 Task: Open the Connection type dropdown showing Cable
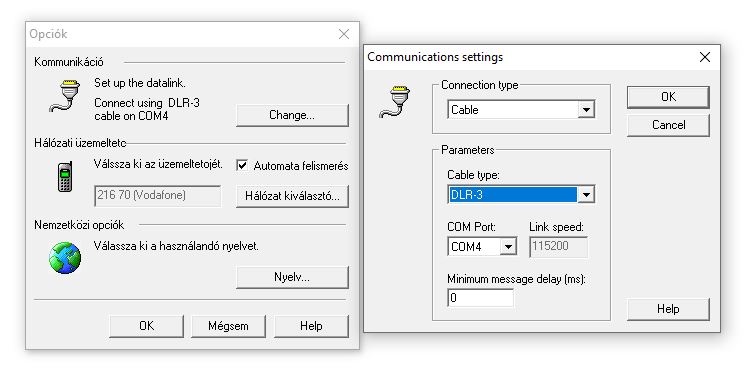click(521, 110)
